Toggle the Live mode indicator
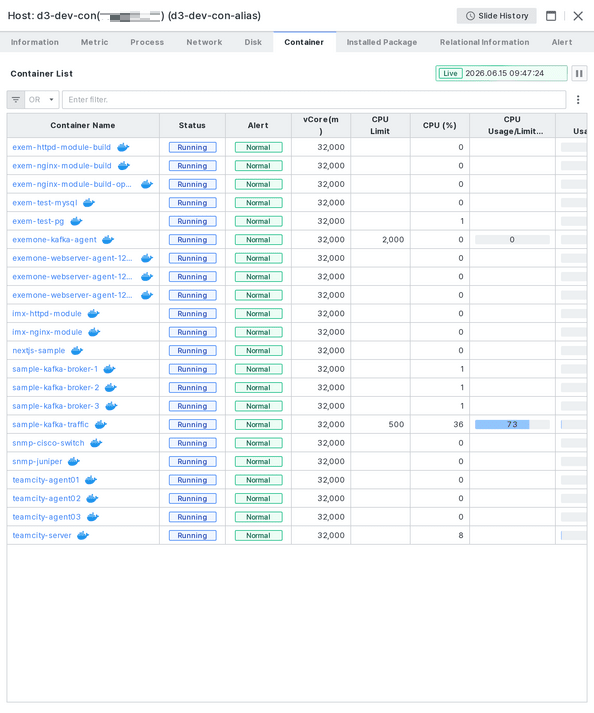The height and width of the screenshot is (713, 594). point(450,73)
